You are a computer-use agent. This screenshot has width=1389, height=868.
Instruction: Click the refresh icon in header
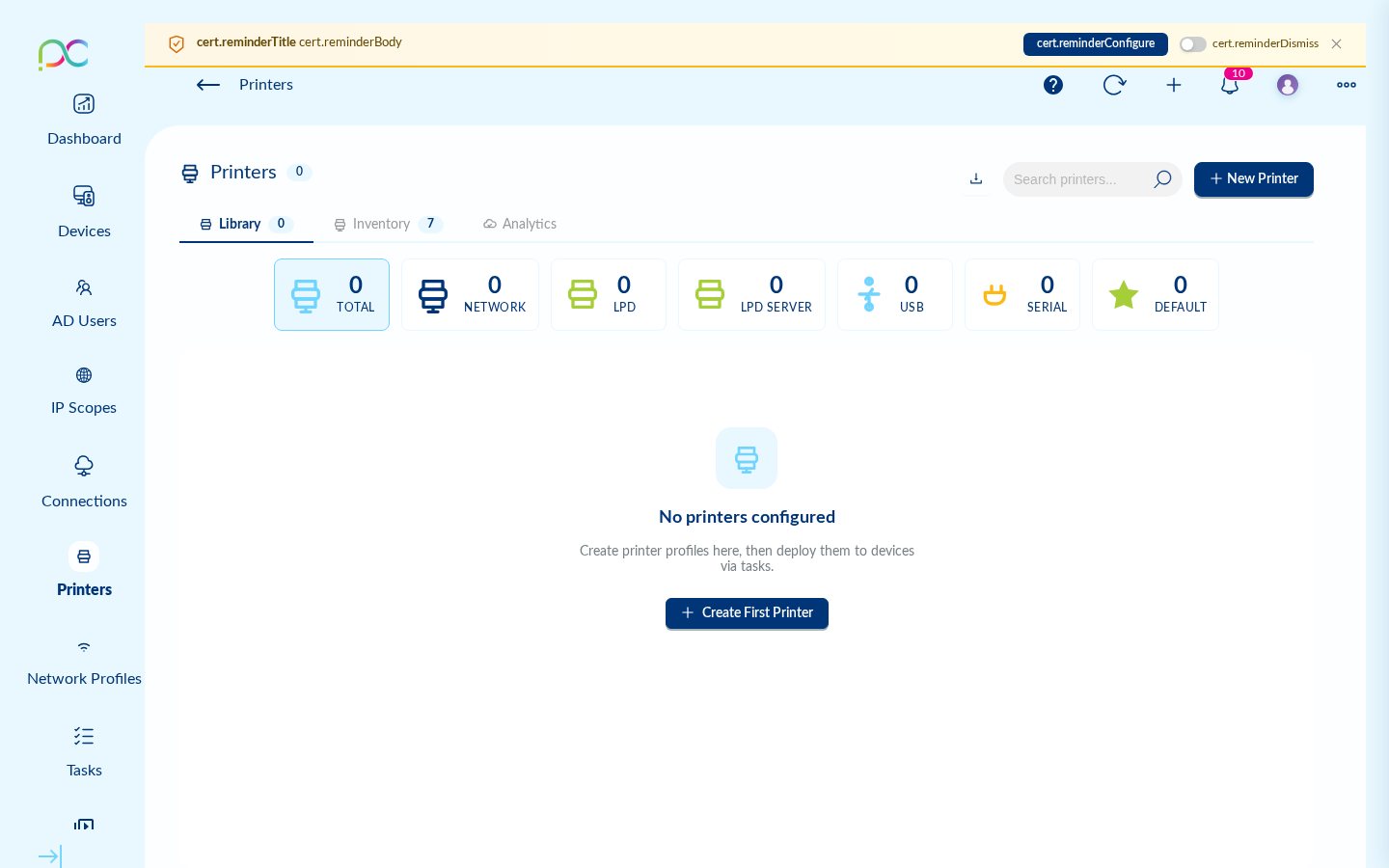(1114, 85)
